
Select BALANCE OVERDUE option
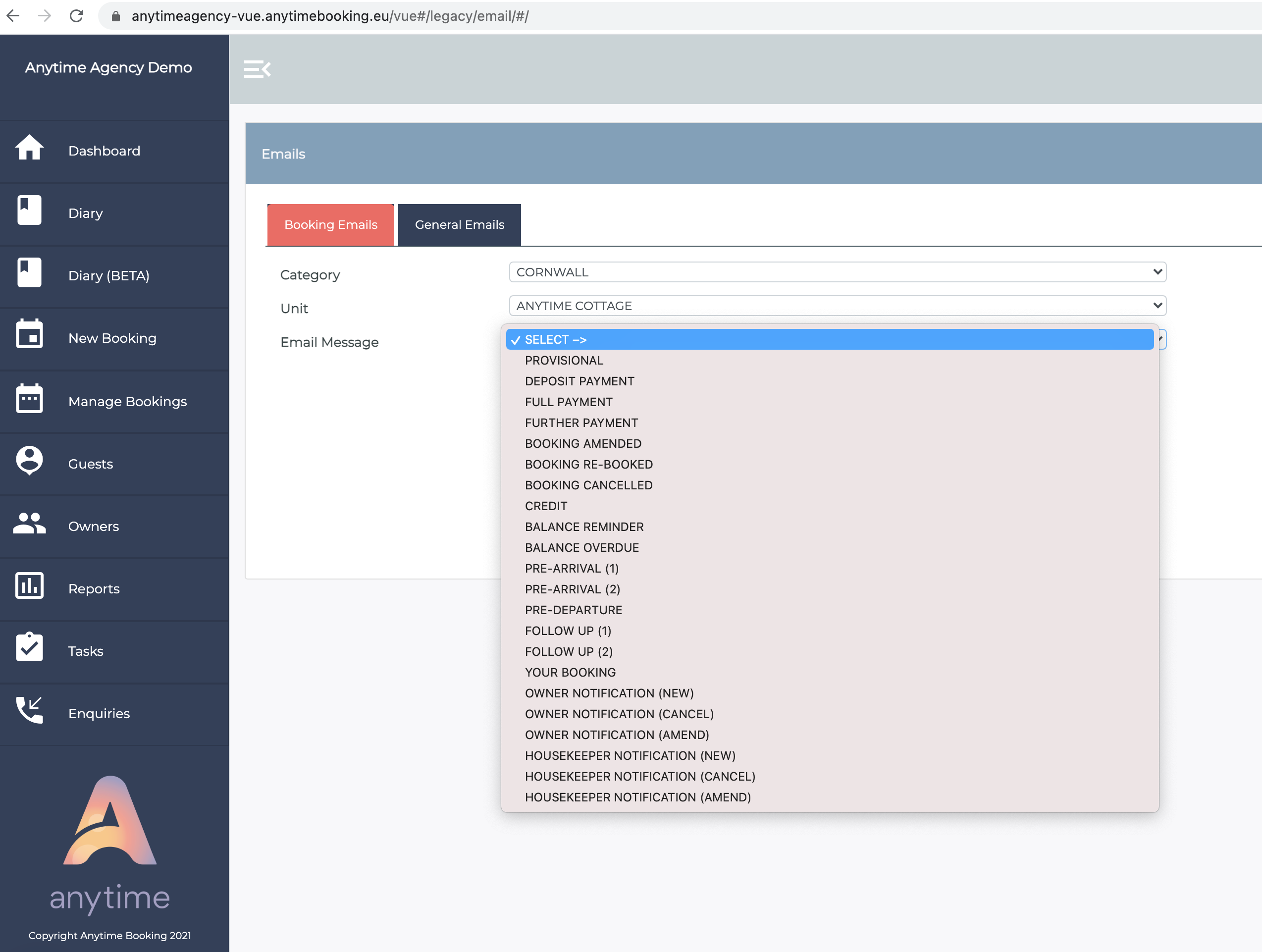click(x=830, y=548)
